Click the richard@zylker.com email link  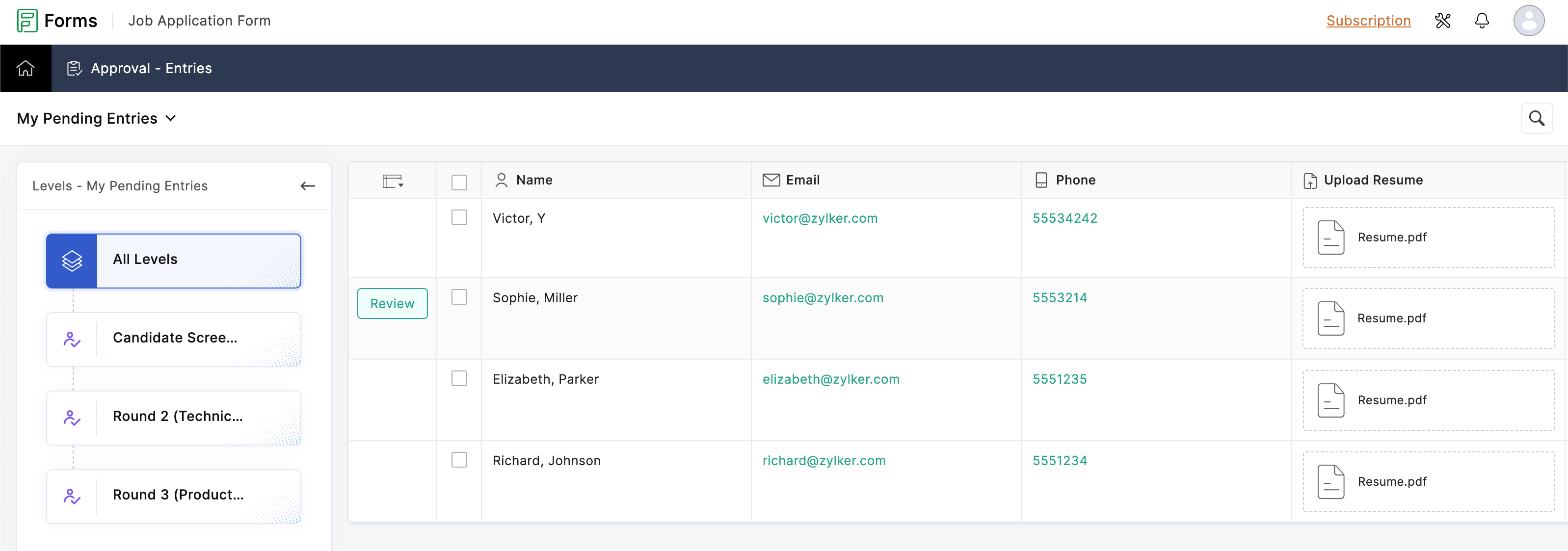(824, 461)
